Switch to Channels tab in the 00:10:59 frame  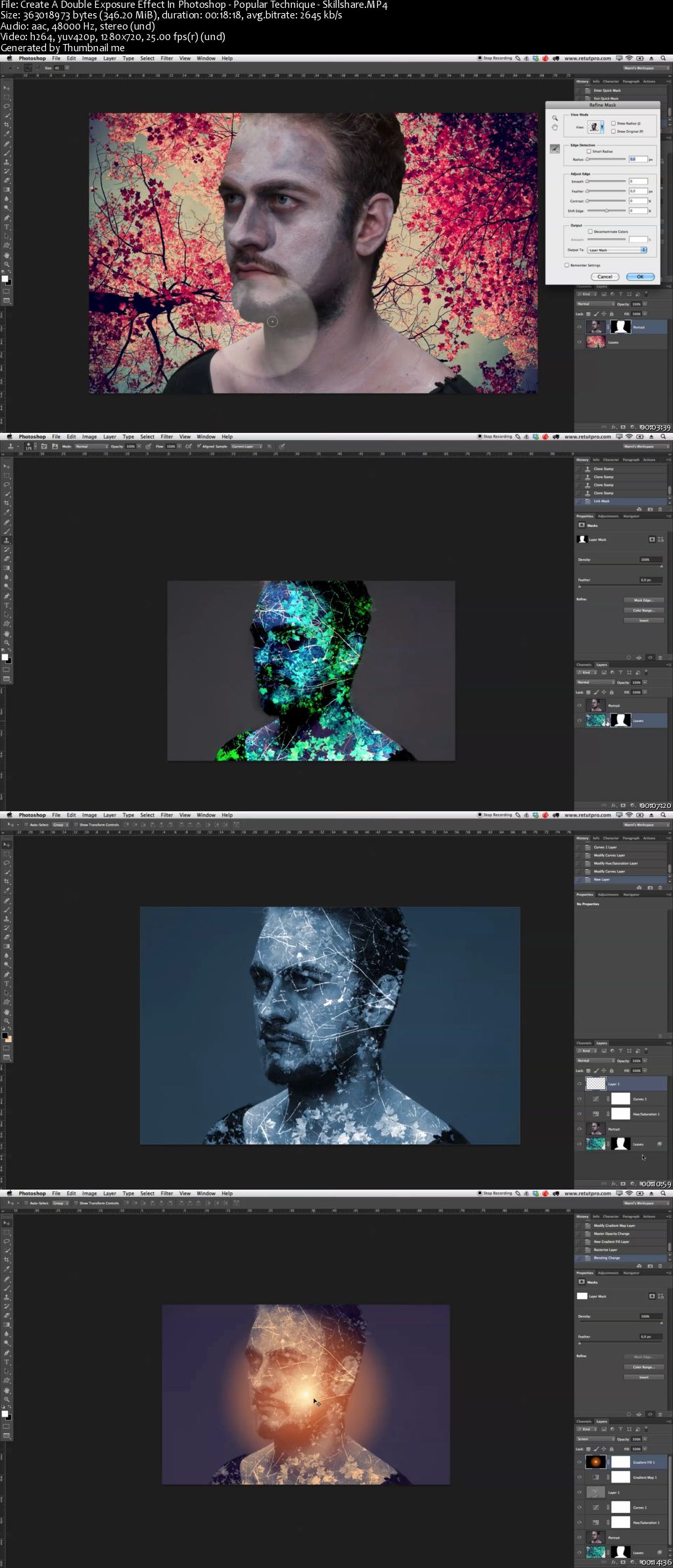(584, 1043)
